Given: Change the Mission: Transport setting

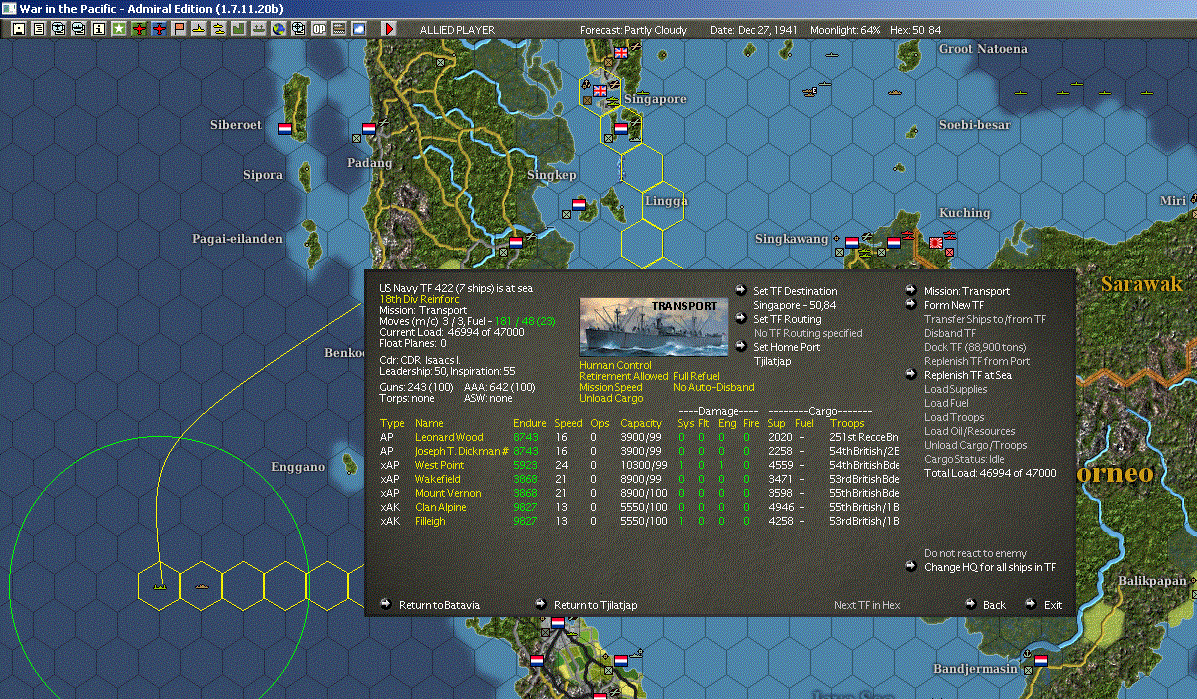Looking at the screenshot, I should [966, 291].
